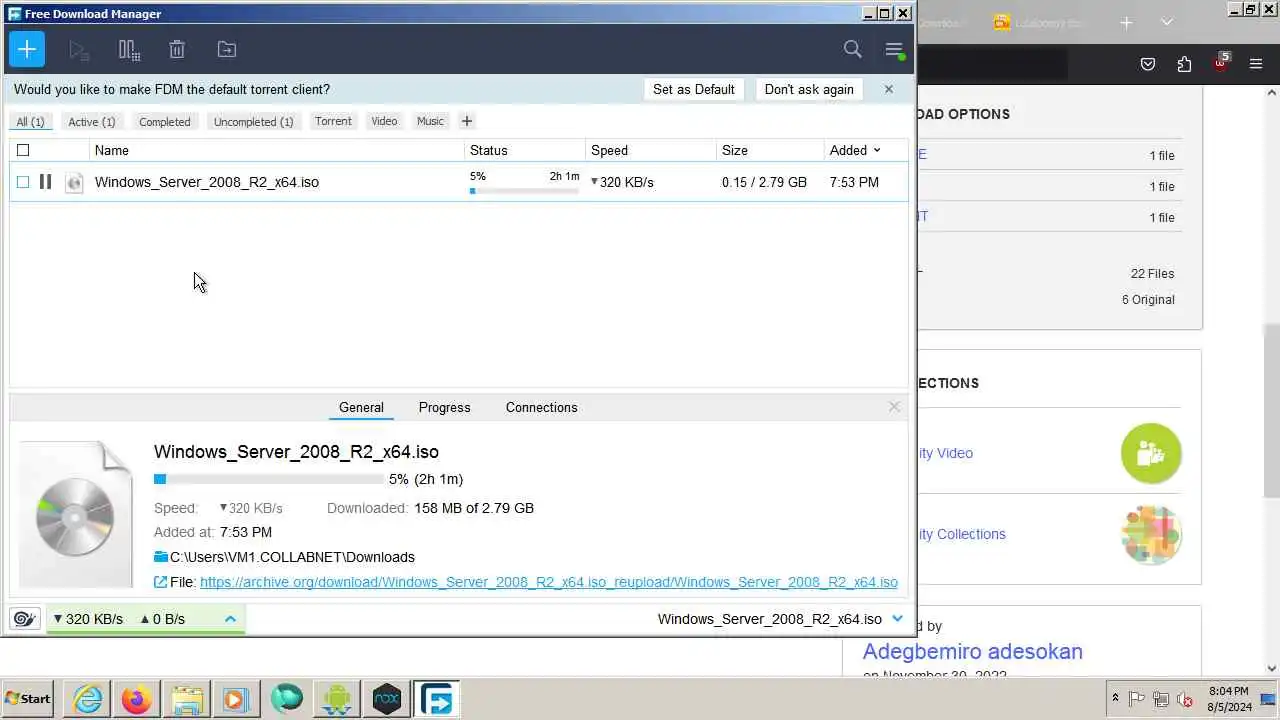The image size is (1280, 720).
Task: Filter by Uncompleted (1) downloads
Action: pyautogui.click(x=254, y=121)
